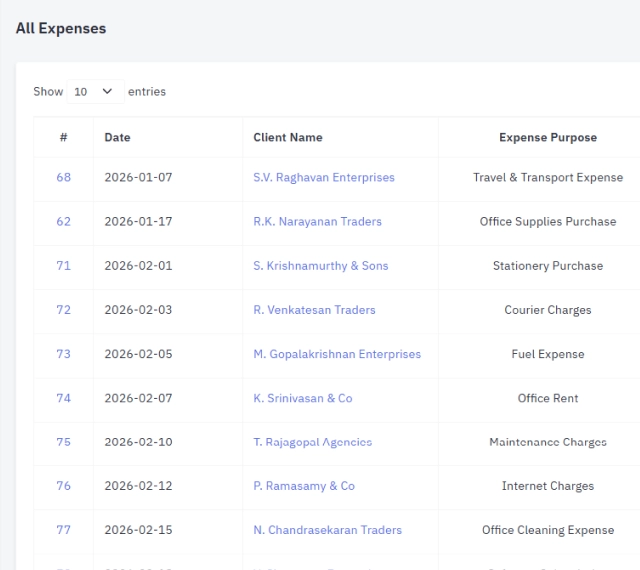Open expense number 68 link
The height and width of the screenshot is (570, 640).
(64, 177)
